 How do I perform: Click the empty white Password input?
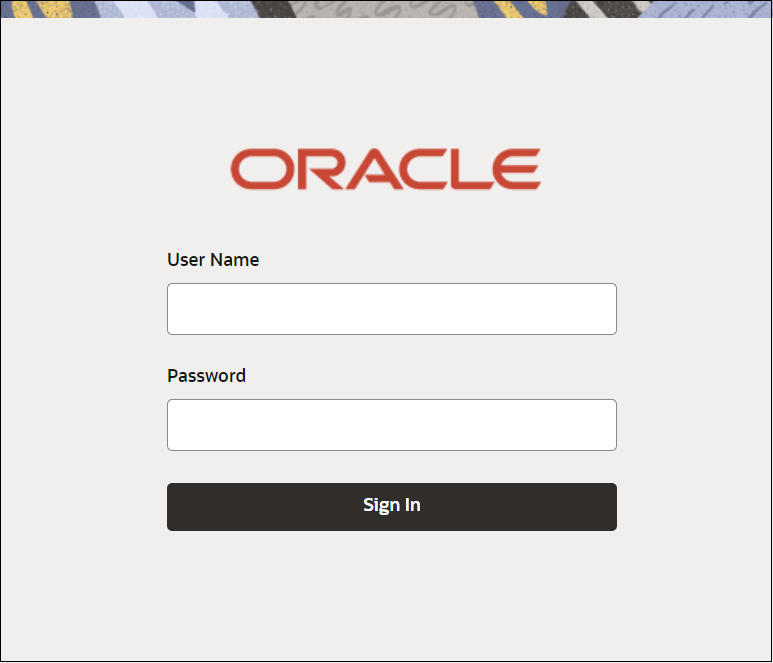click(x=391, y=425)
